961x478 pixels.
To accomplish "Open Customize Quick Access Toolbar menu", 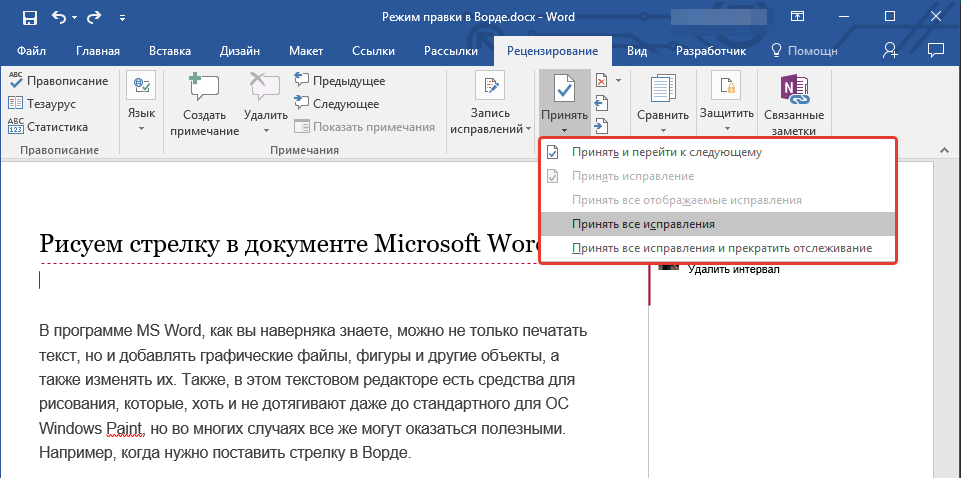I will tap(123, 18).
